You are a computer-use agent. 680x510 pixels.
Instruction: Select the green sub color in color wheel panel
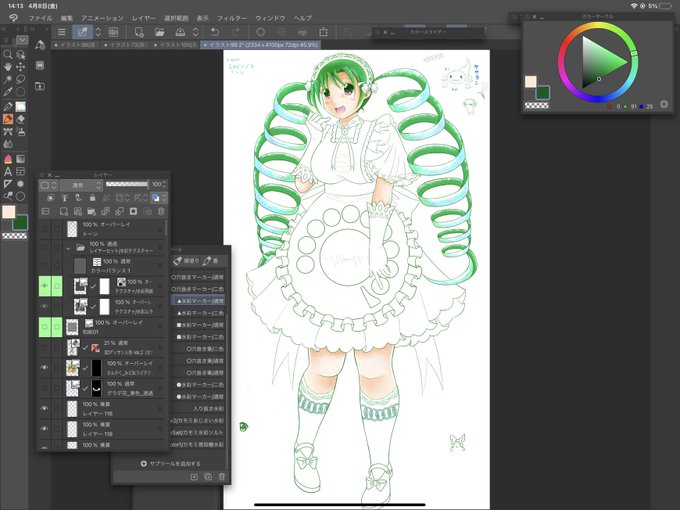click(543, 92)
